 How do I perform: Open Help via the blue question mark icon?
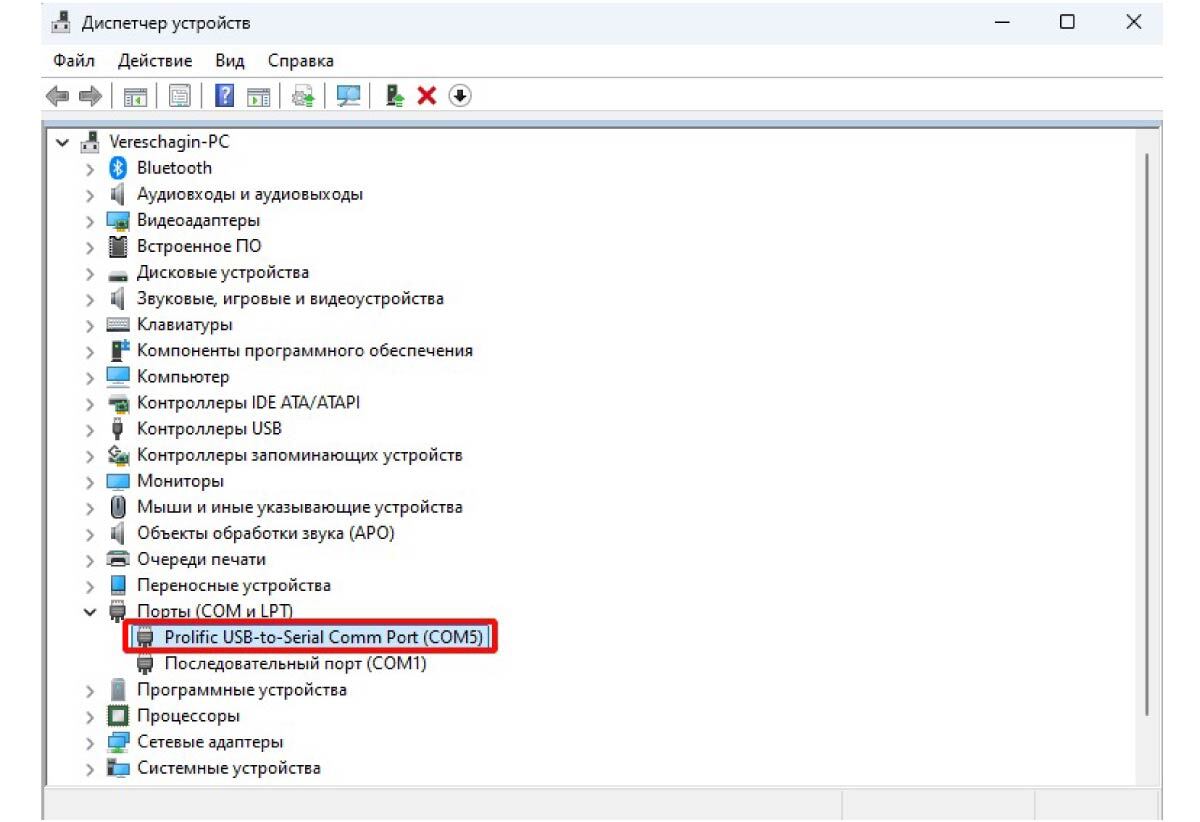coord(227,95)
